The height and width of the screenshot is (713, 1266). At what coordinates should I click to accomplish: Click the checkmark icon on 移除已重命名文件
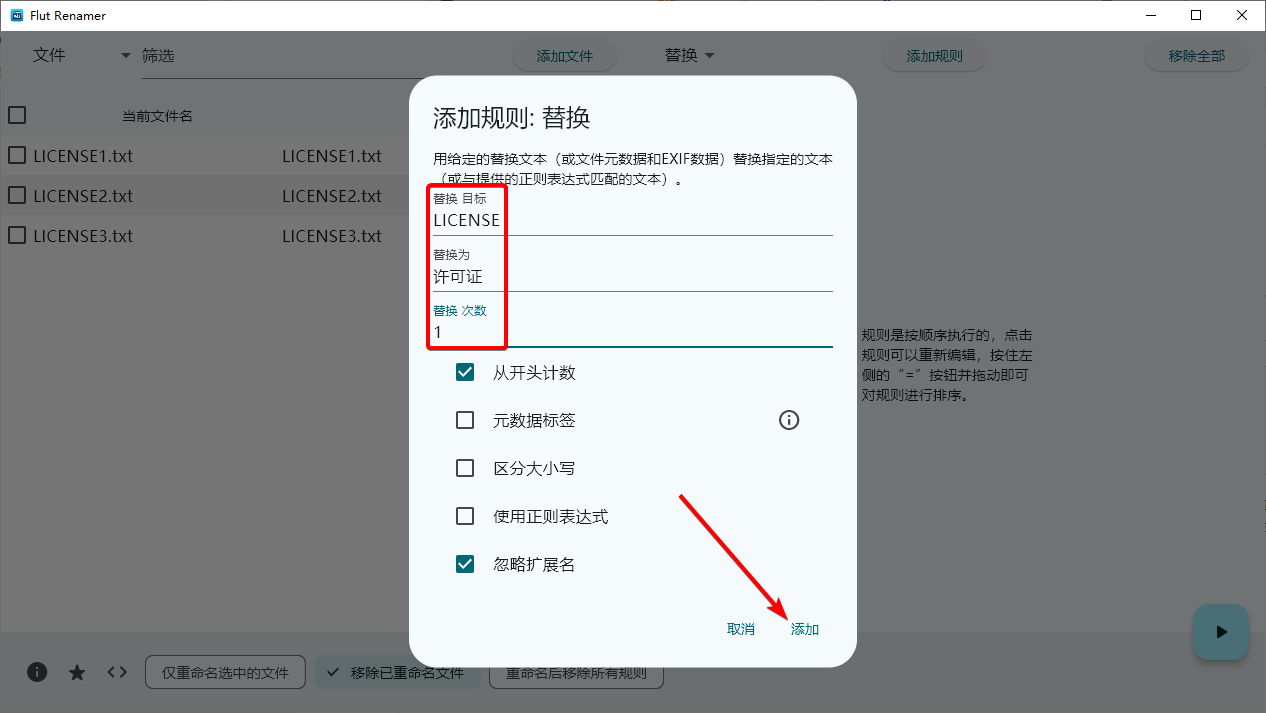[333, 672]
